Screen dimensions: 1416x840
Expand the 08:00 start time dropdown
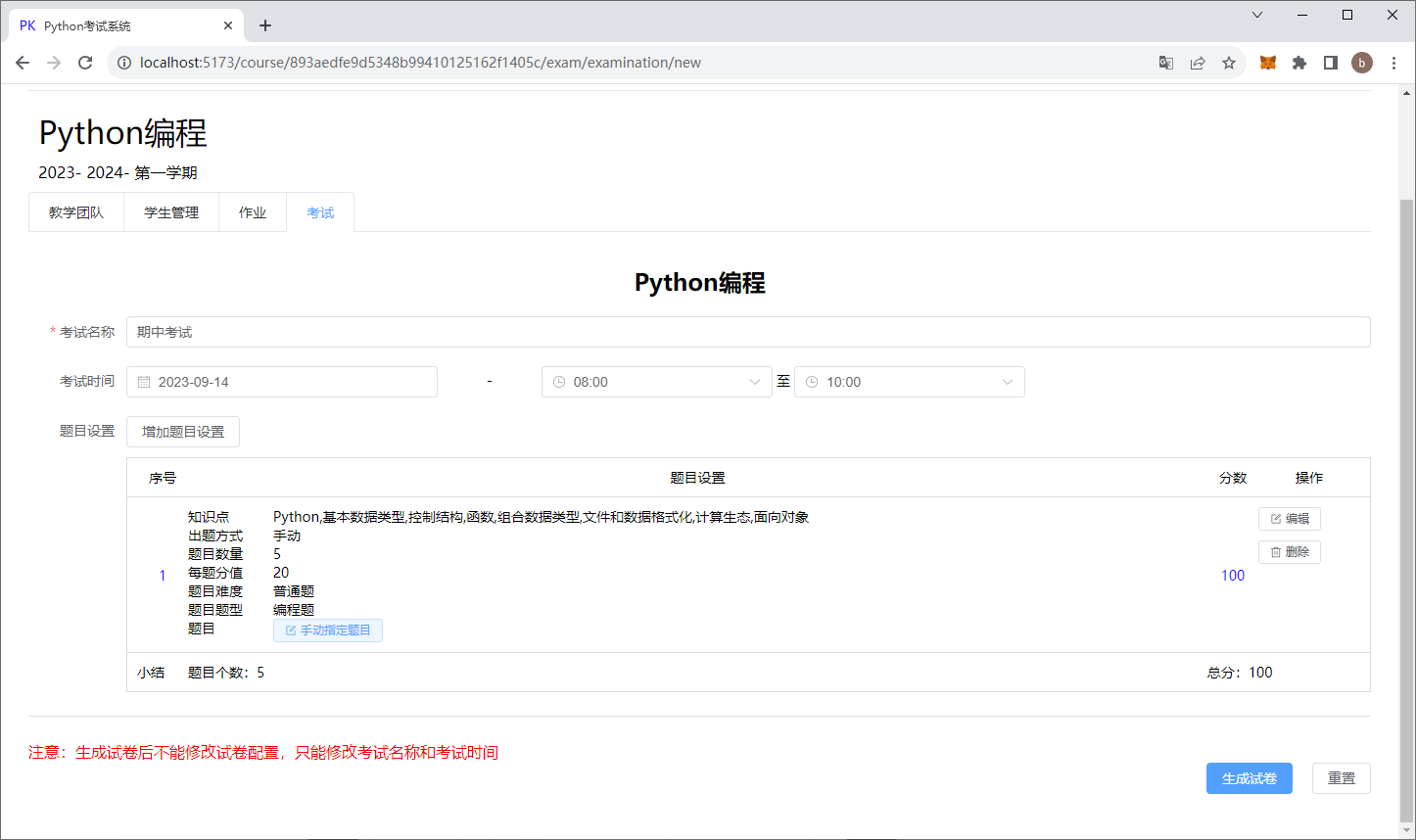coord(755,382)
